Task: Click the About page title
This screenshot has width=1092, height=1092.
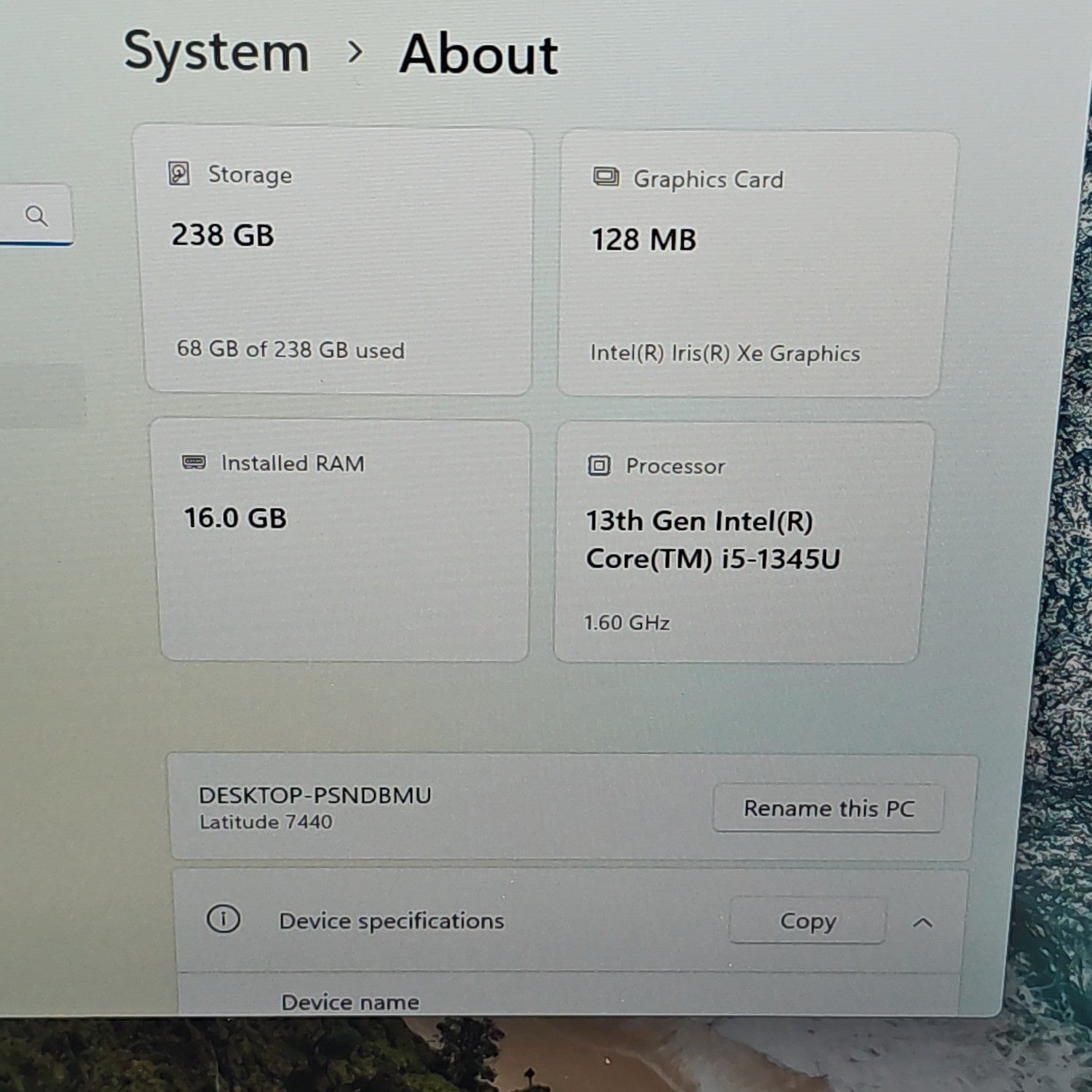Action: point(478,55)
